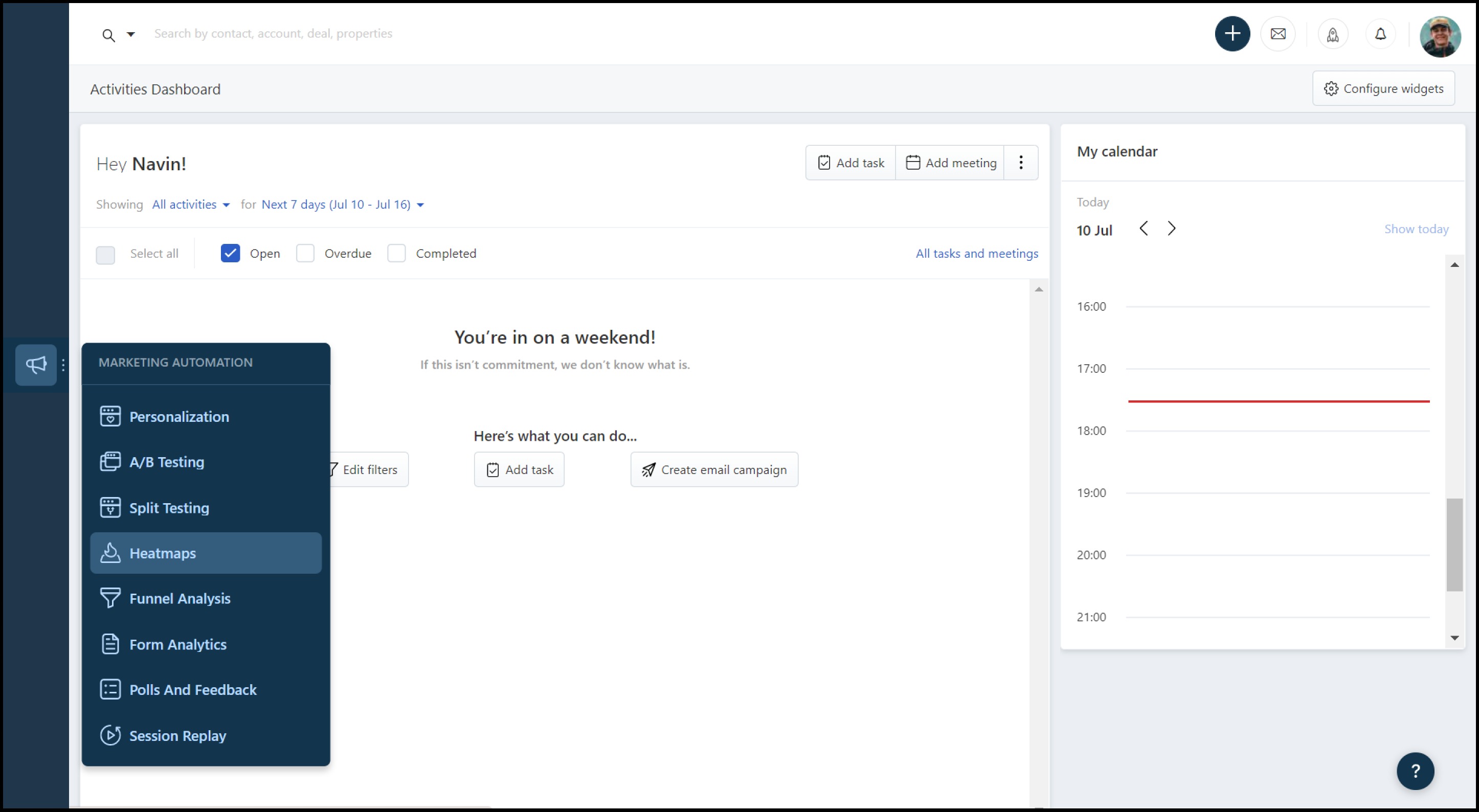Go to next day in calendar

point(1172,229)
